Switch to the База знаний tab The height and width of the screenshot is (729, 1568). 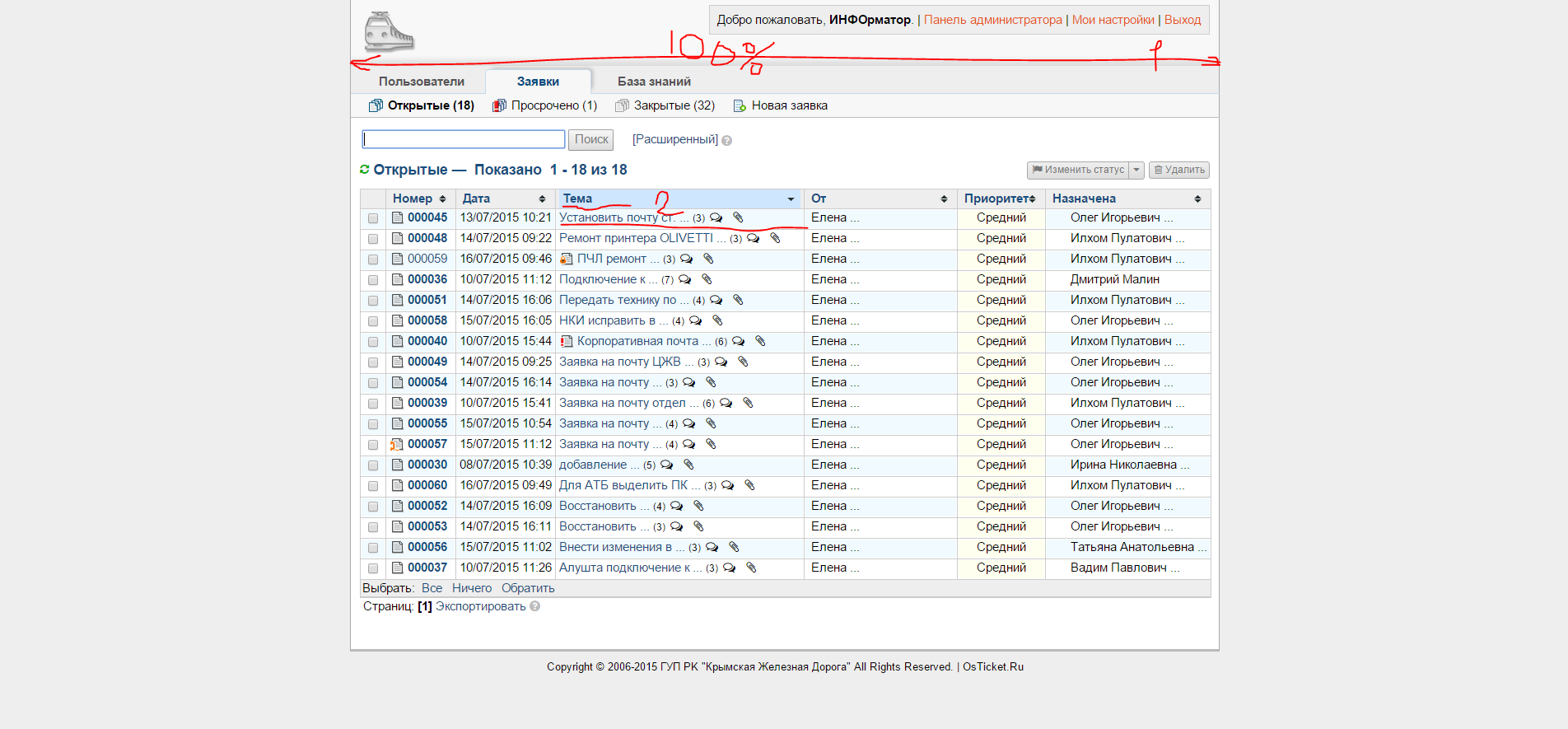tap(654, 82)
